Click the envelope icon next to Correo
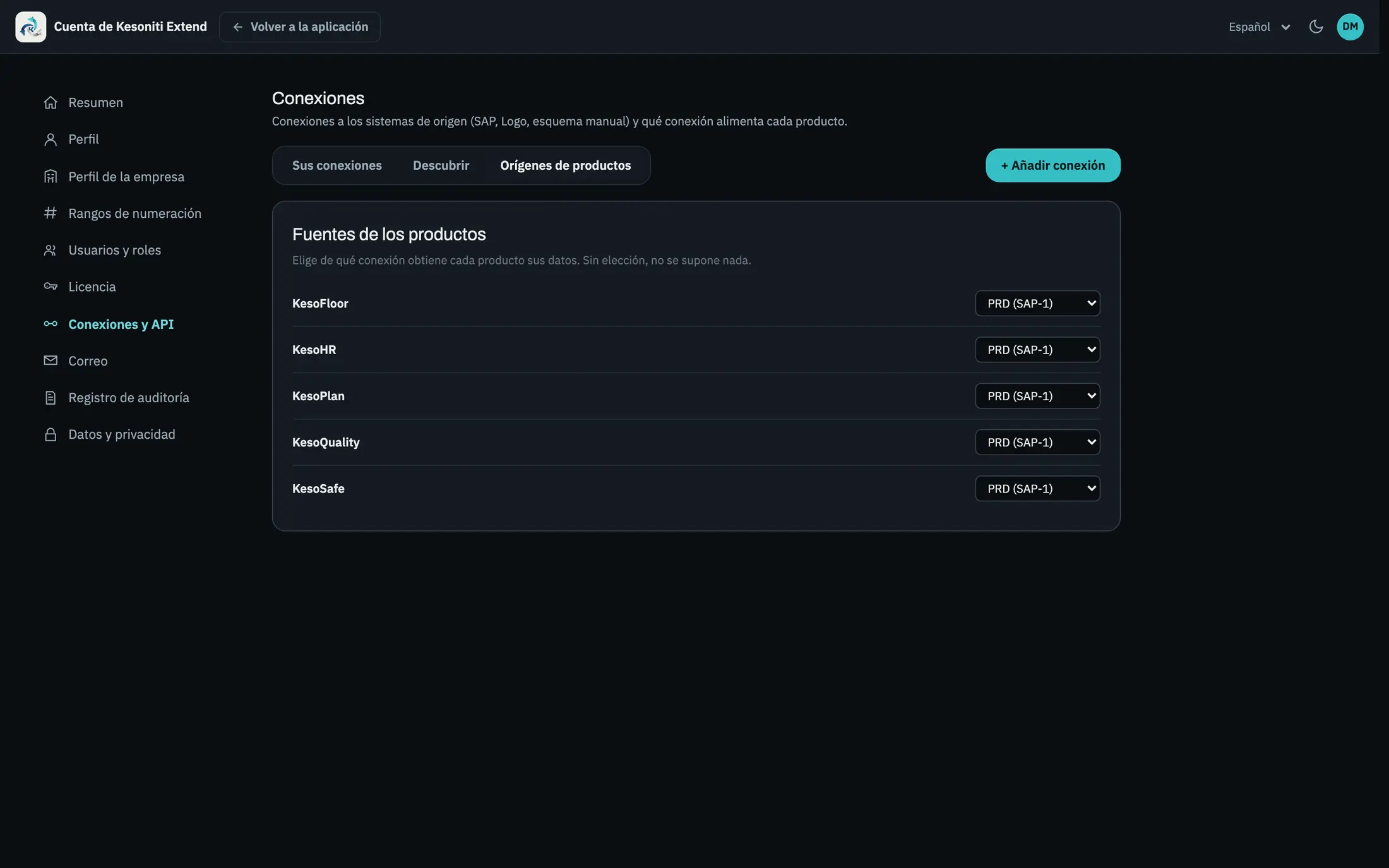Viewport: 1389px width, 868px height. pos(51,360)
